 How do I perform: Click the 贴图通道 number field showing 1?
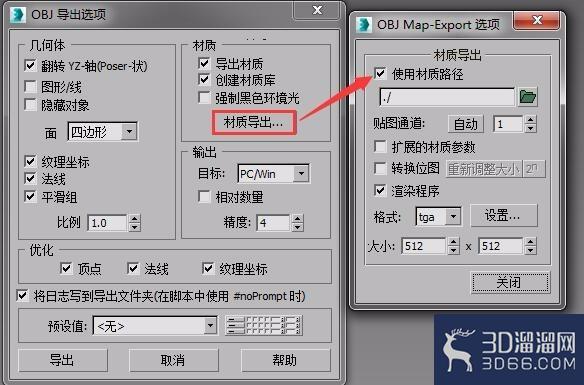[509, 124]
